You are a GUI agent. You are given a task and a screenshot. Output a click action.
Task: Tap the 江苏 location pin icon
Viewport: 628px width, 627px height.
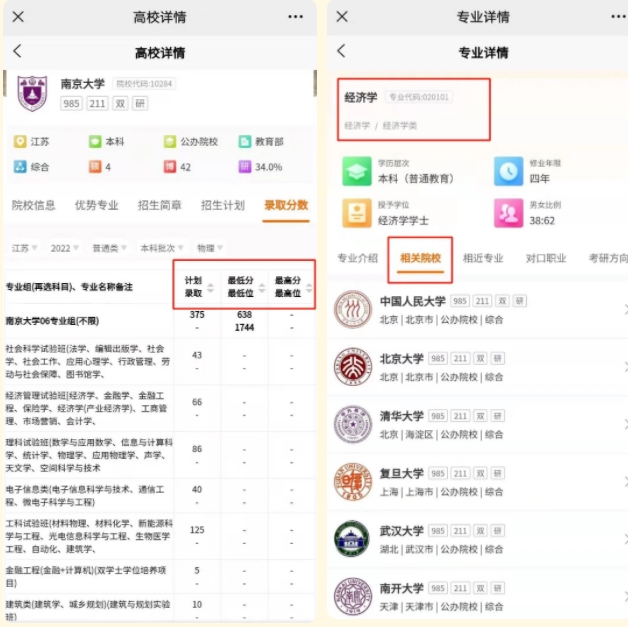tap(20, 142)
